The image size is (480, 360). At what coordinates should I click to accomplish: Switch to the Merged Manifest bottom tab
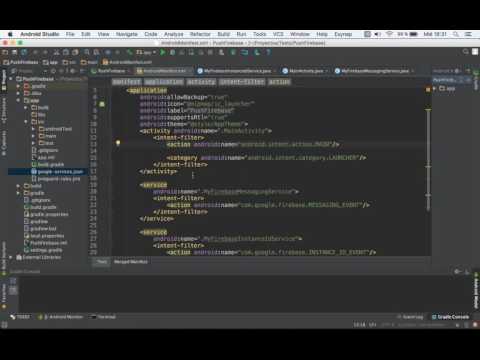coord(131,262)
